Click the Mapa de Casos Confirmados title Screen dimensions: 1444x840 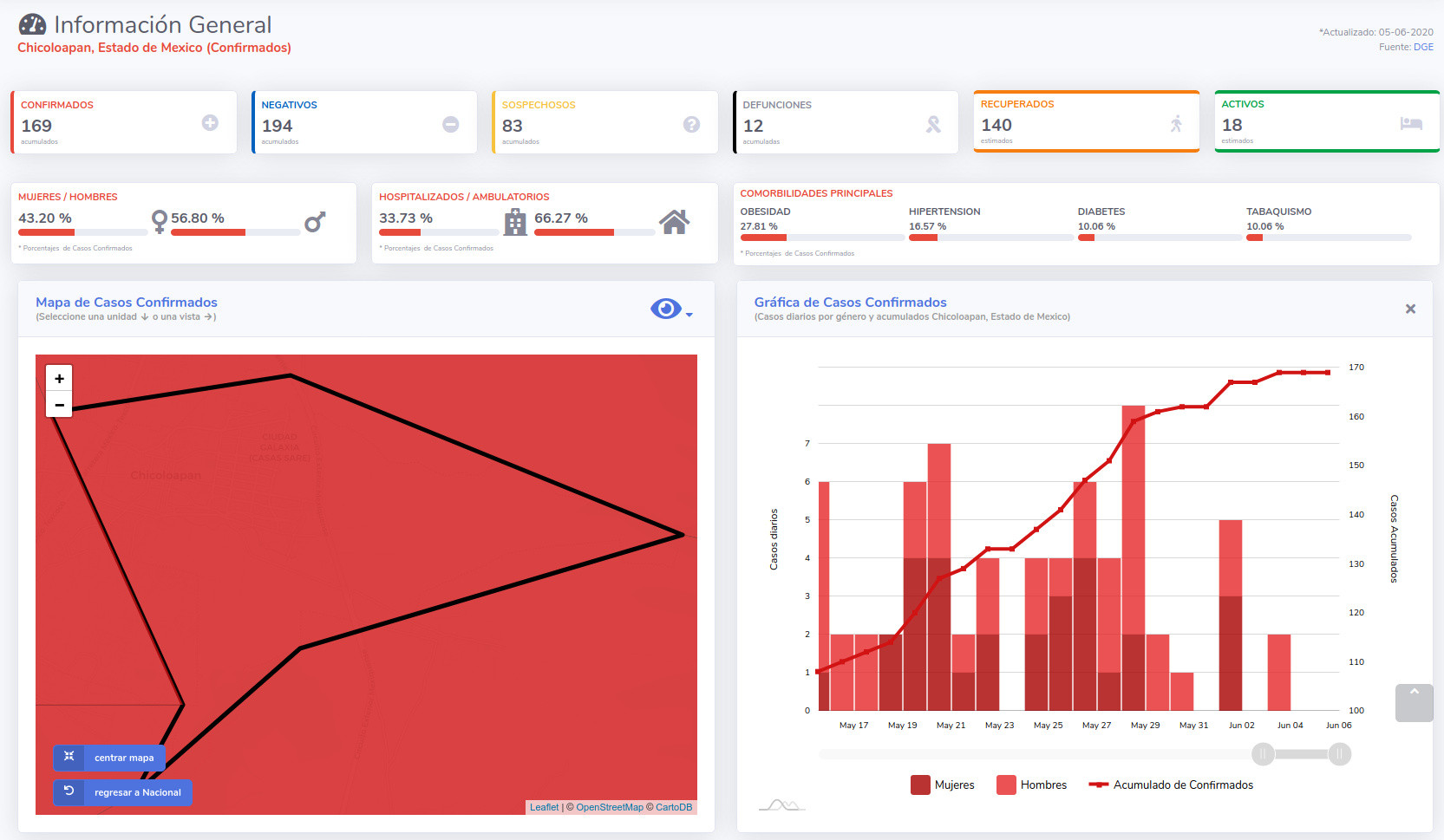coord(127,303)
